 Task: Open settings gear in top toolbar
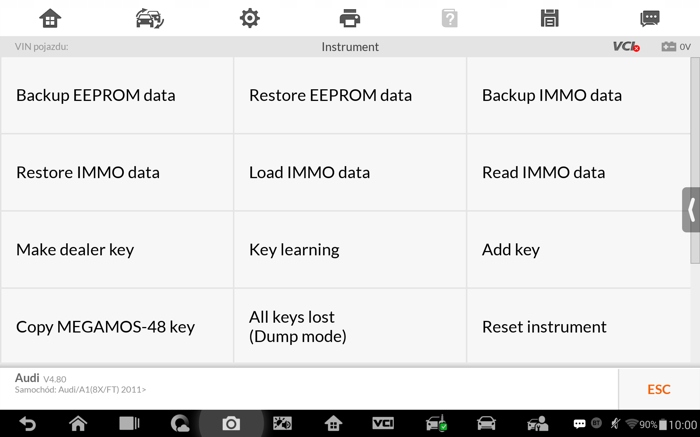250,18
